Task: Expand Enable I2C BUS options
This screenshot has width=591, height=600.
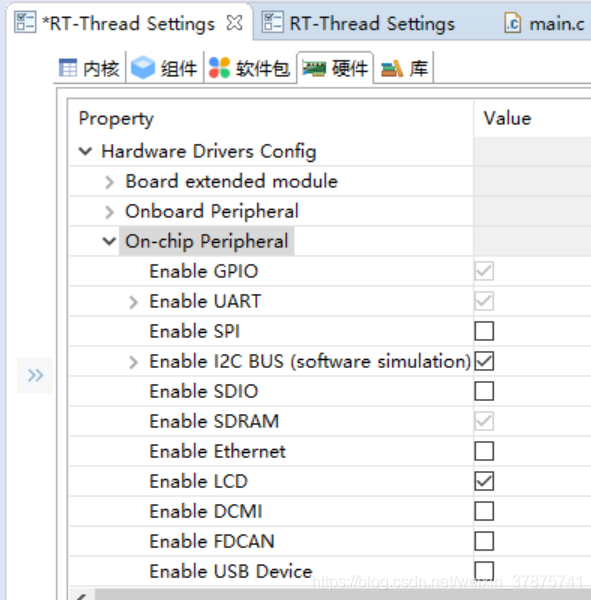Action: coord(133,362)
